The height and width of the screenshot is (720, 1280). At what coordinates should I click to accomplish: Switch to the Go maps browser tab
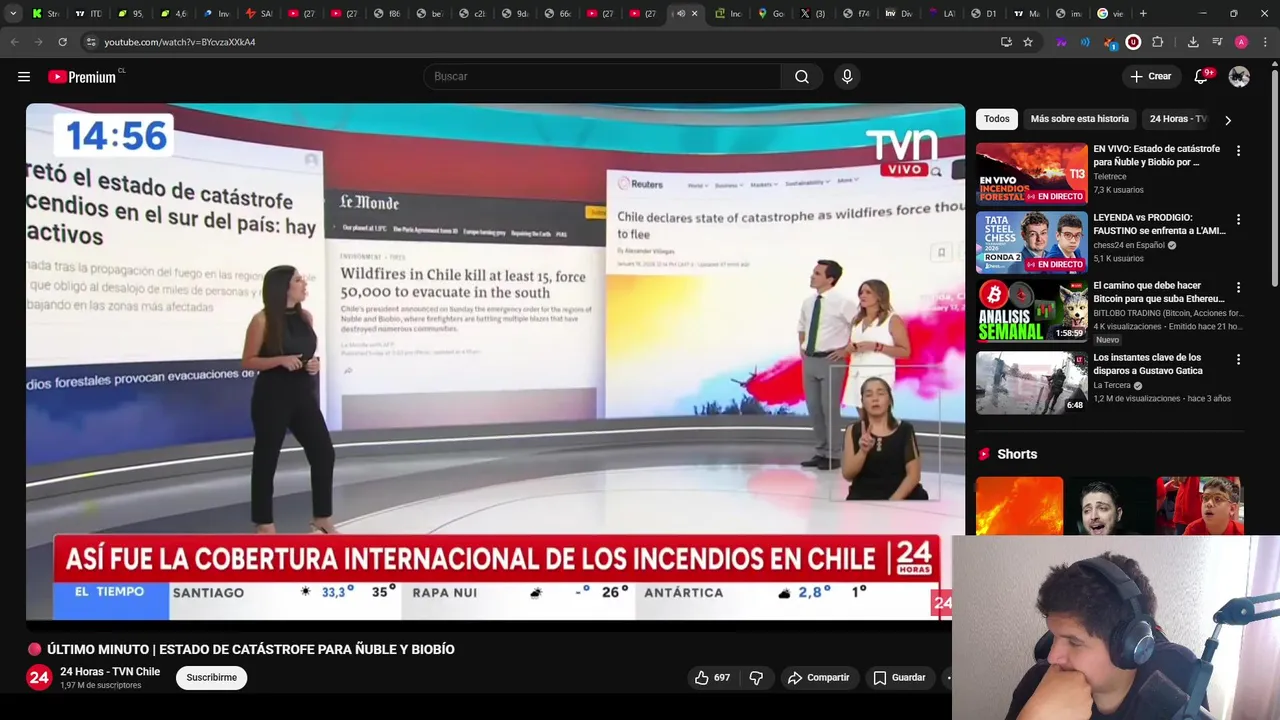[771, 13]
